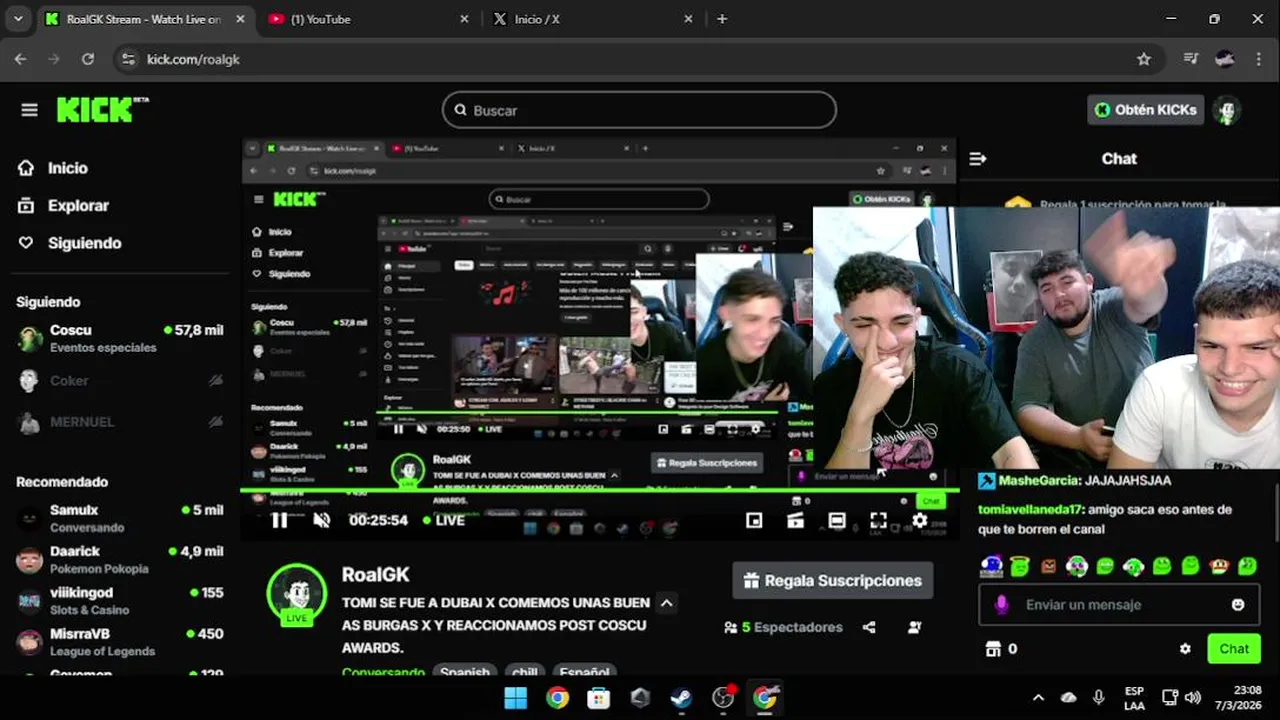
Task: Click tomiavellaneda17 username in chat
Action: click(1030, 509)
